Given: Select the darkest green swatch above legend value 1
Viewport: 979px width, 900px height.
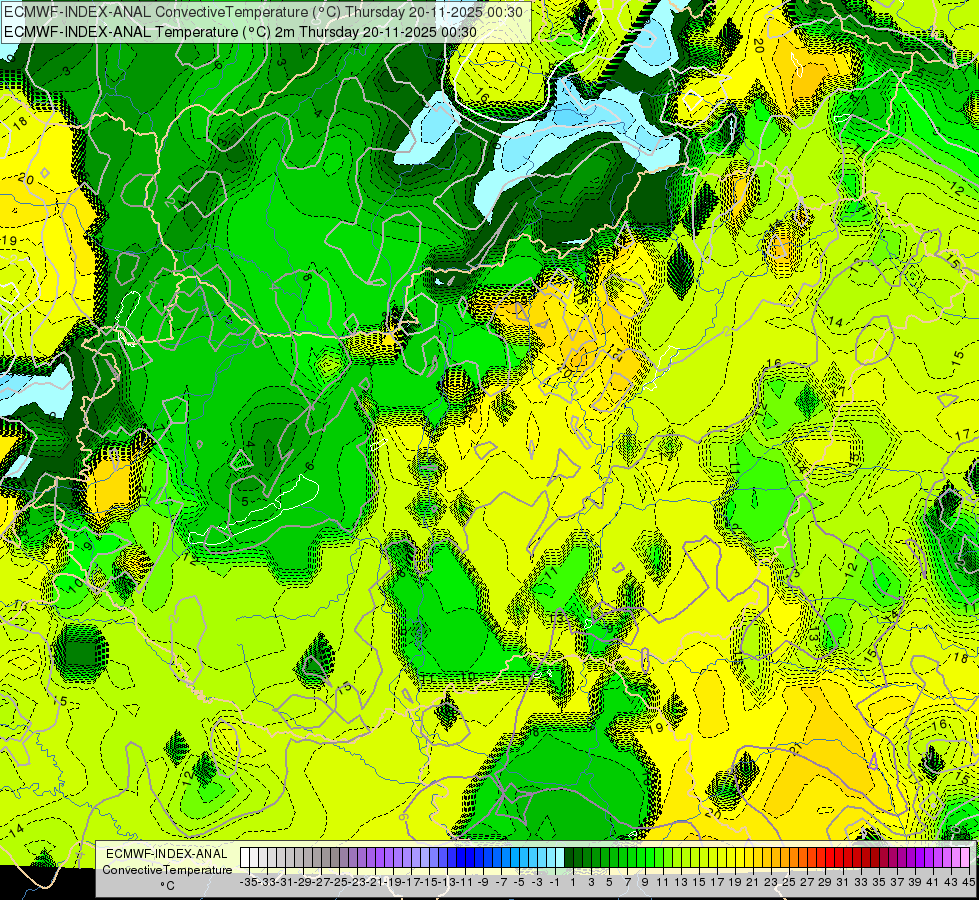Looking at the screenshot, I should coord(569,858).
